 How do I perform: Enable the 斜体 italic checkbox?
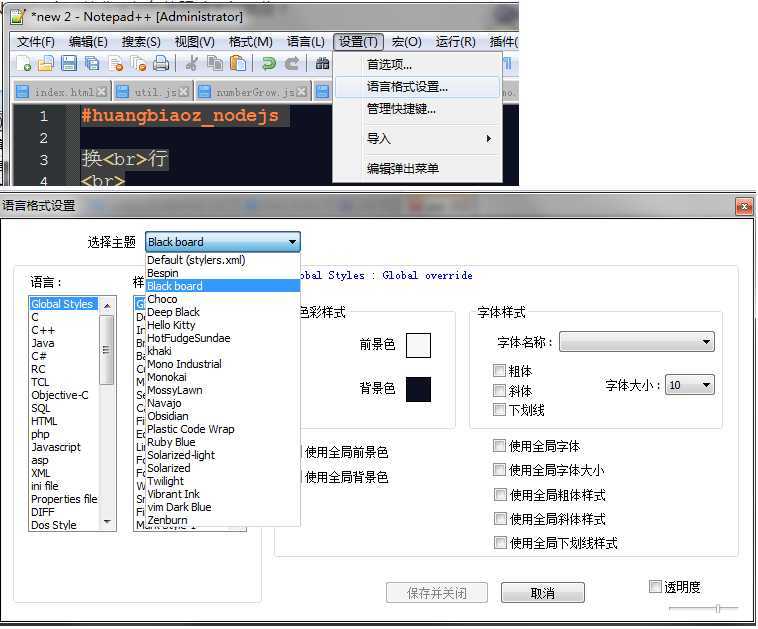tap(499, 390)
